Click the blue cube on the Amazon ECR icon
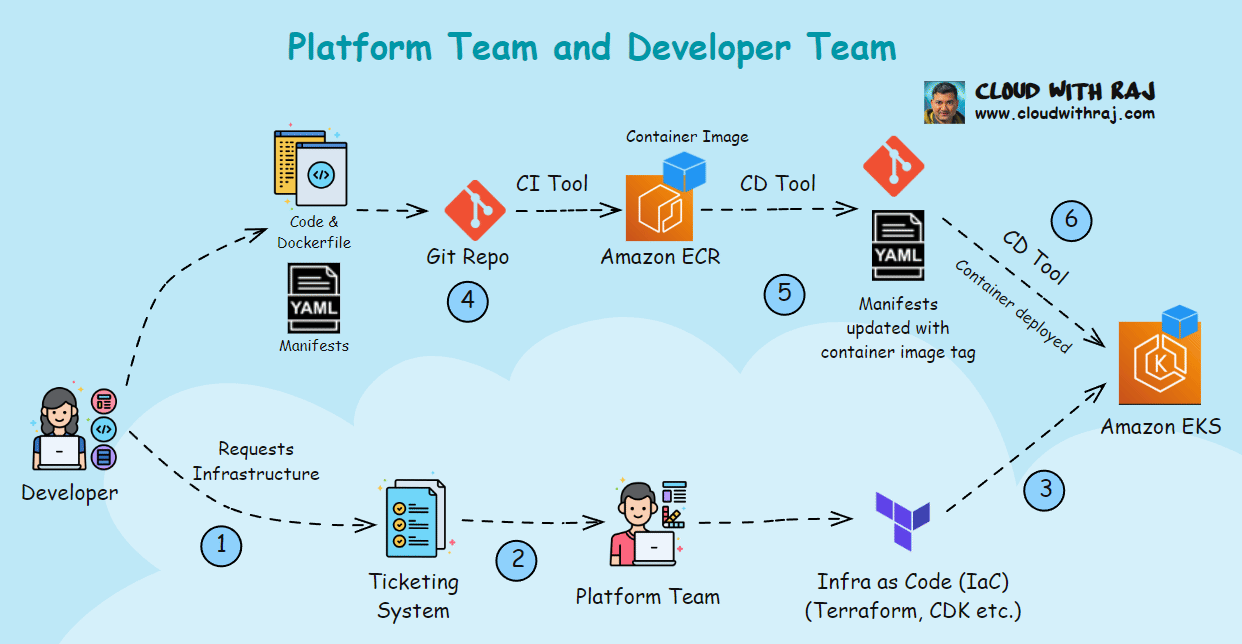Image resolution: width=1242 pixels, height=644 pixels. click(x=685, y=171)
